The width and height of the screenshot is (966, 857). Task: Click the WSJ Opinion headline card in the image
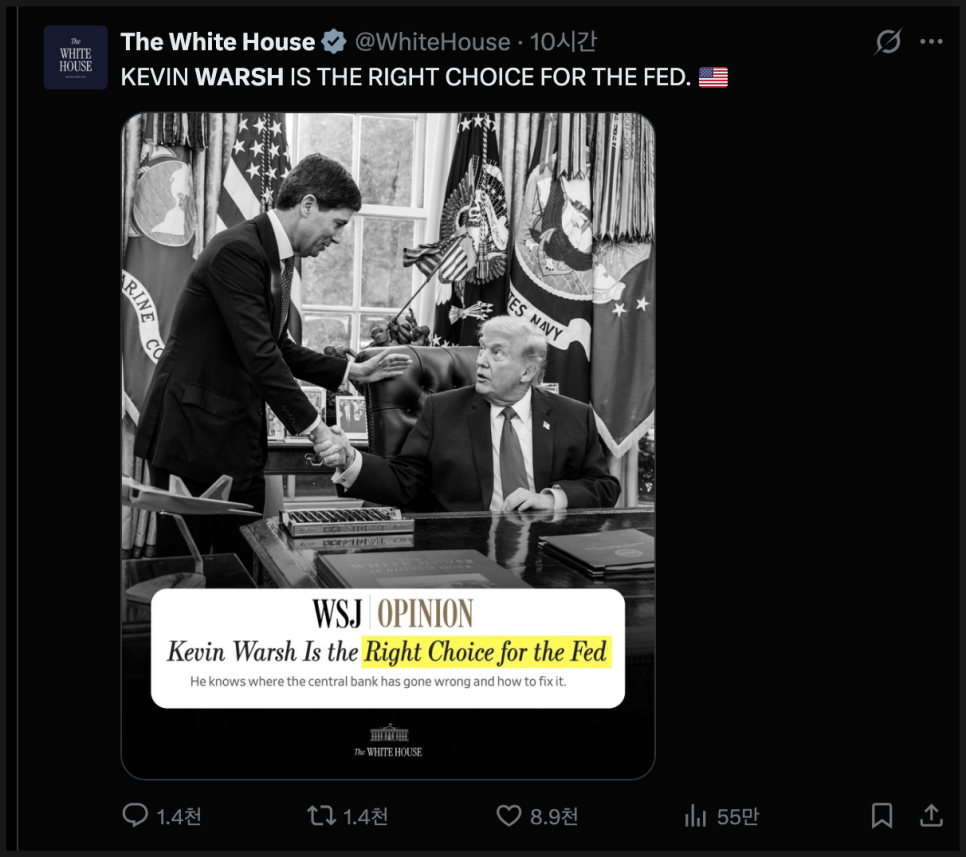388,648
